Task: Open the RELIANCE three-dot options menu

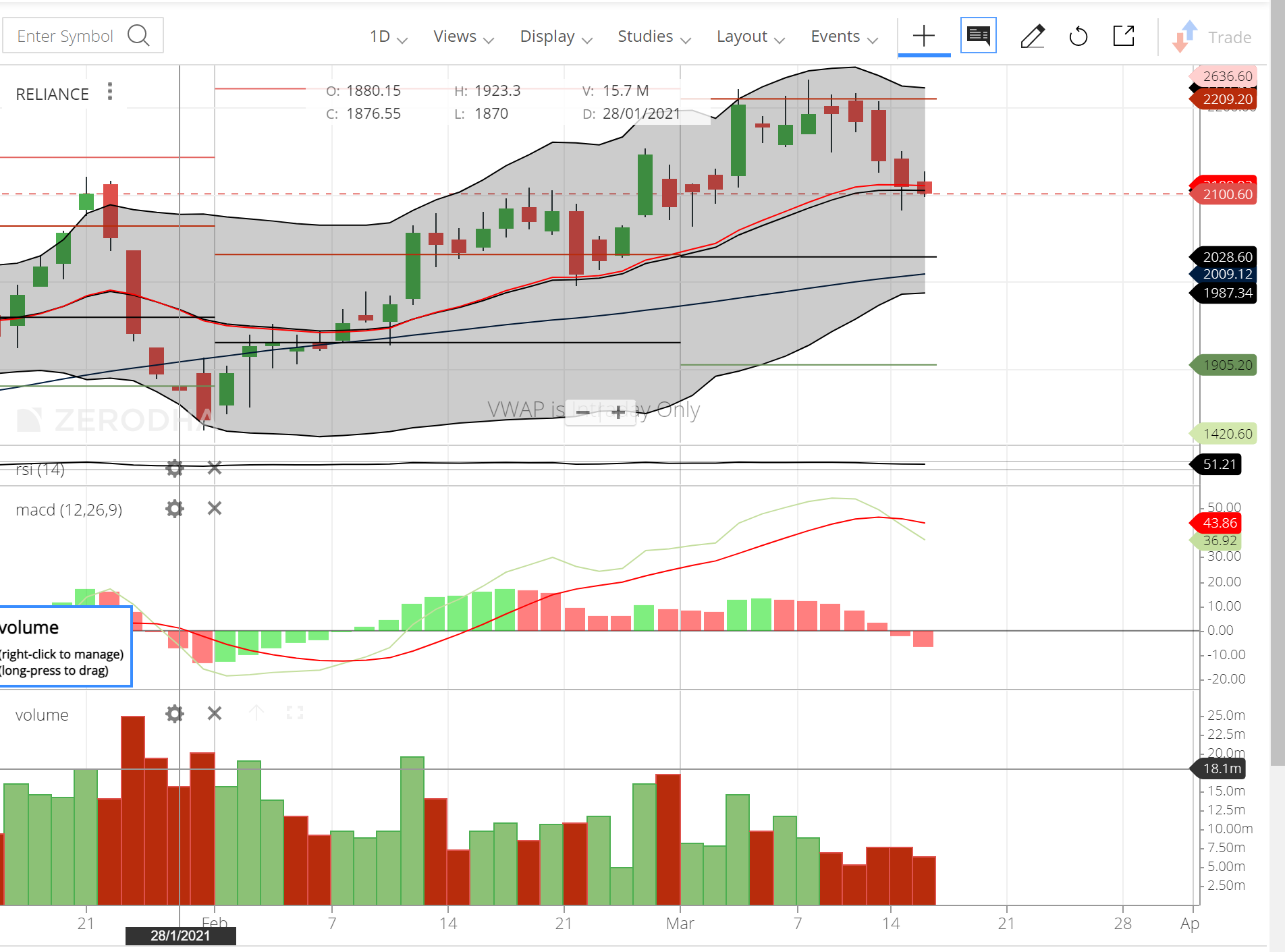Action: pos(109,91)
